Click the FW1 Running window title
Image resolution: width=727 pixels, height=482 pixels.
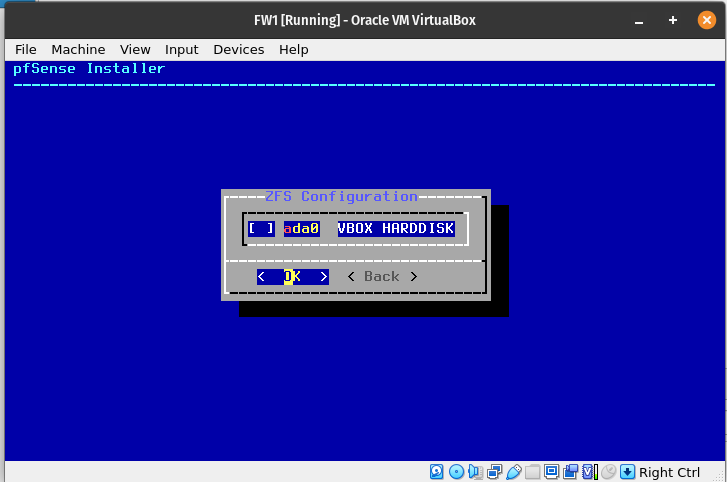point(365,20)
